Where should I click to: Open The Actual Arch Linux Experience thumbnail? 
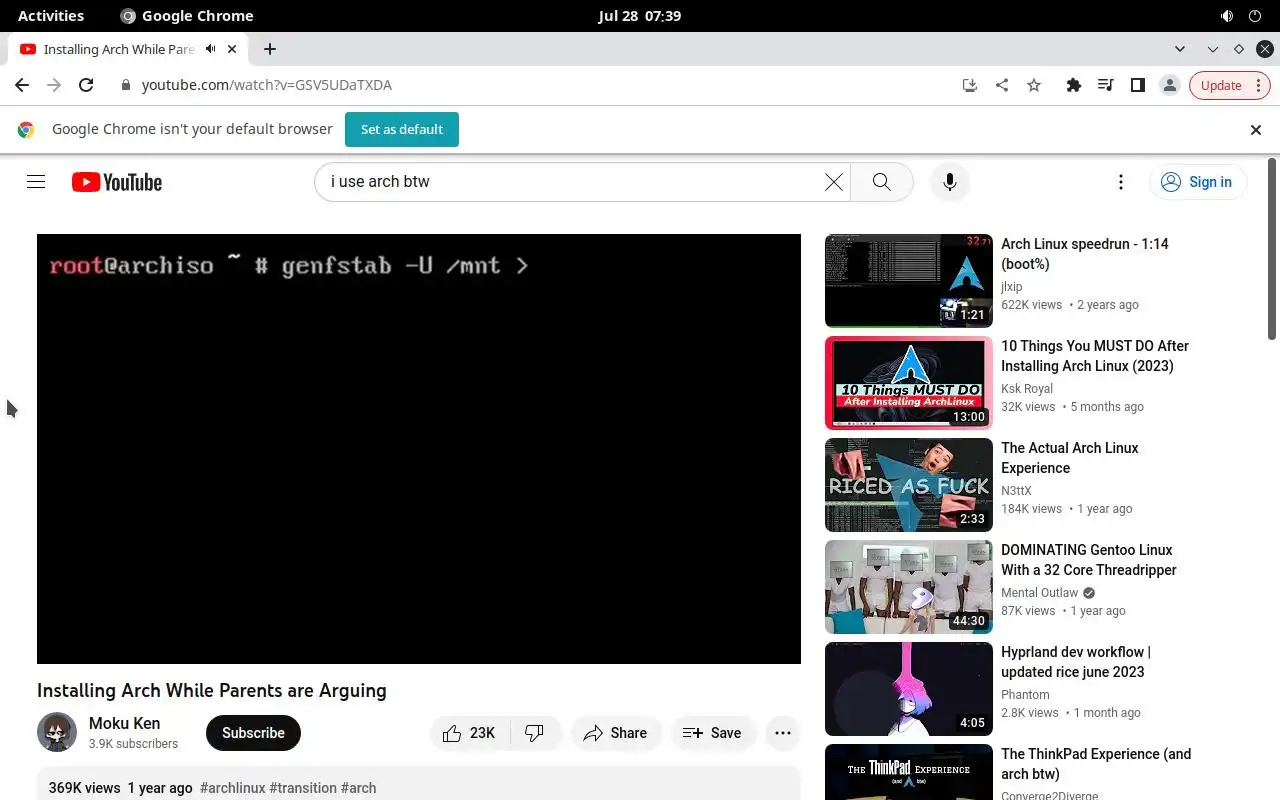click(909, 485)
